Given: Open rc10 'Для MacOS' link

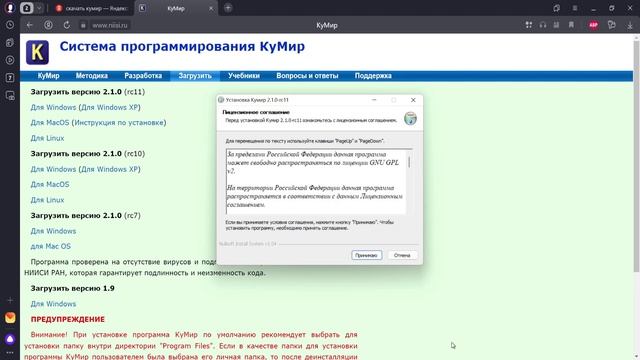Looking at the screenshot, I should [x=50, y=185].
